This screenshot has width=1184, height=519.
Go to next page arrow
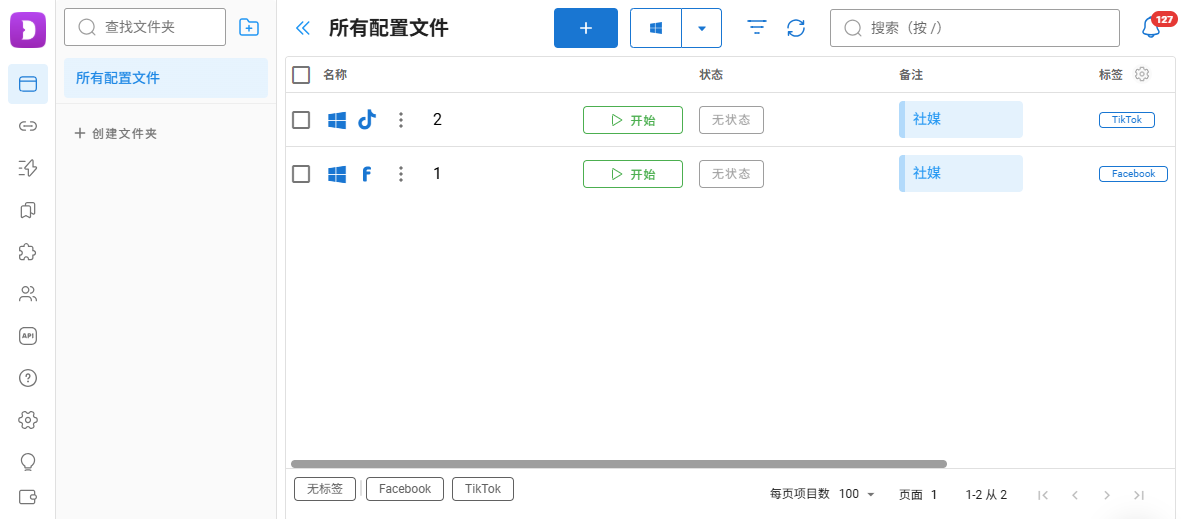(1107, 495)
